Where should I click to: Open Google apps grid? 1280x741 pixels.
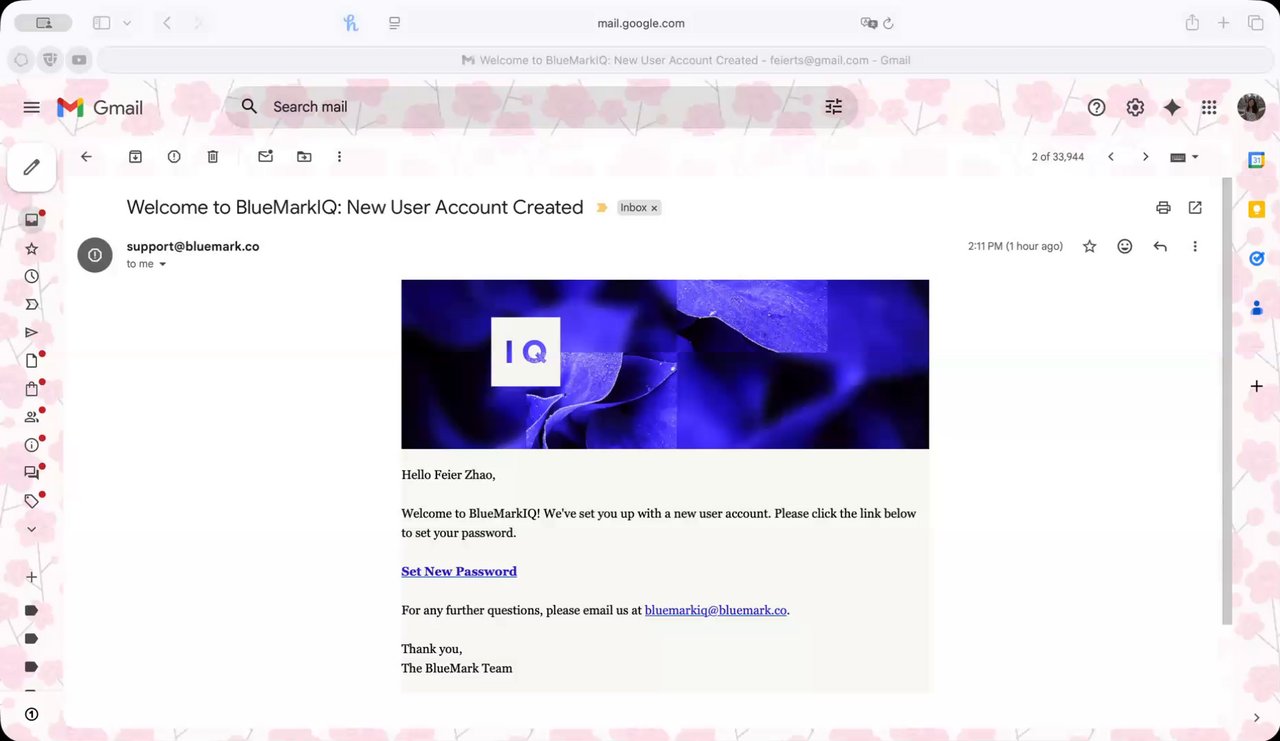(1209, 107)
